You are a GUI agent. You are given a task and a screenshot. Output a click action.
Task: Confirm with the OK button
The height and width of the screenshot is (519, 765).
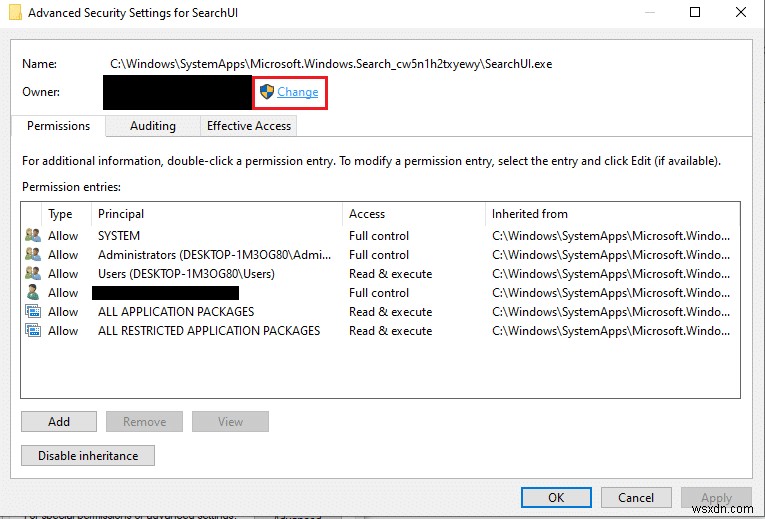(556, 498)
